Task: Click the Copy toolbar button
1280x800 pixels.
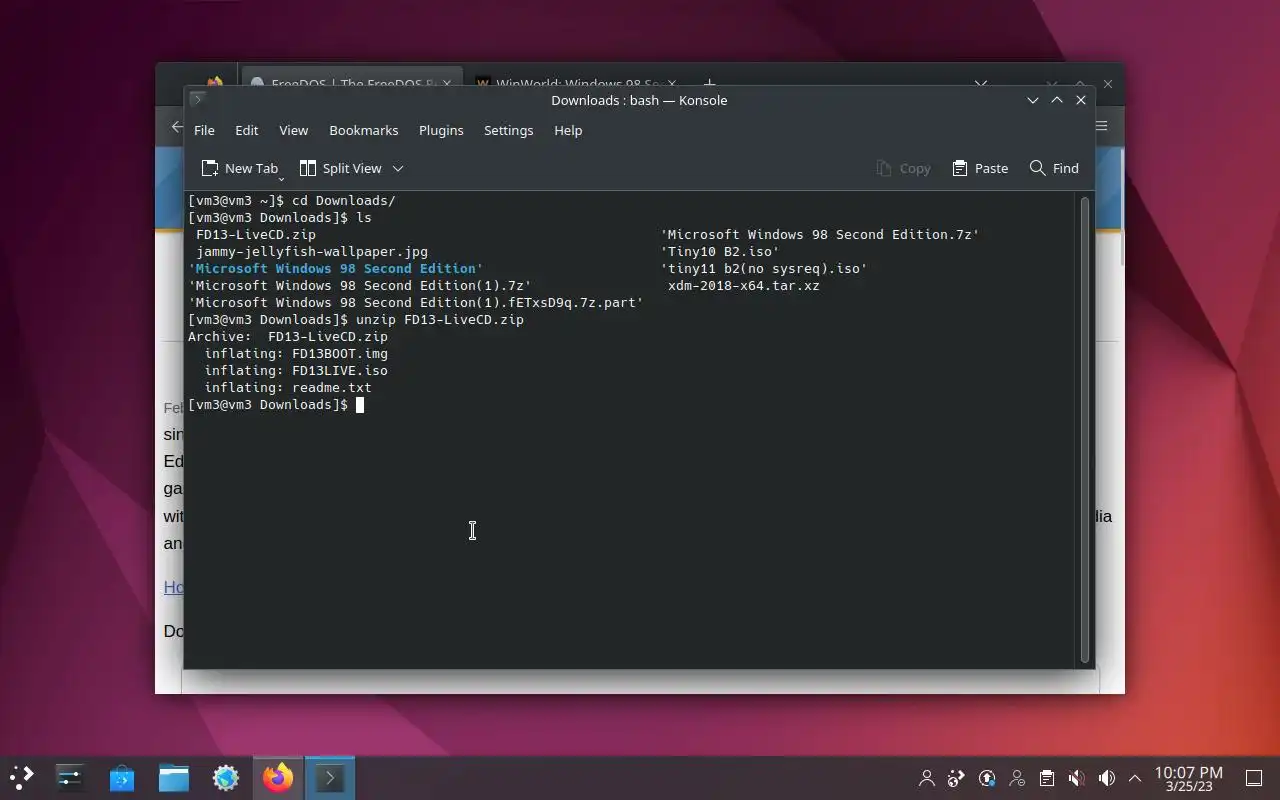Action: coord(903,168)
